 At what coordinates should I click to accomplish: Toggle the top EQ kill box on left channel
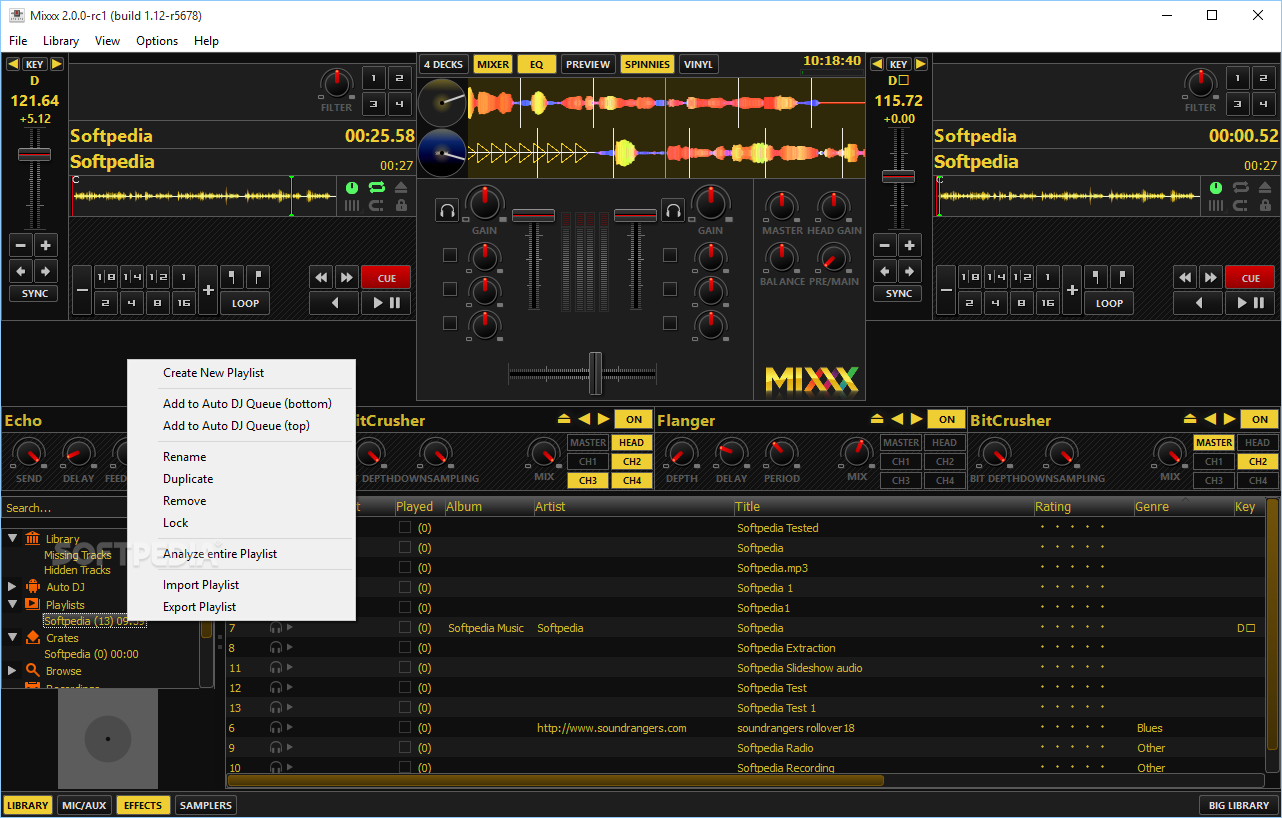click(x=450, y=255)
